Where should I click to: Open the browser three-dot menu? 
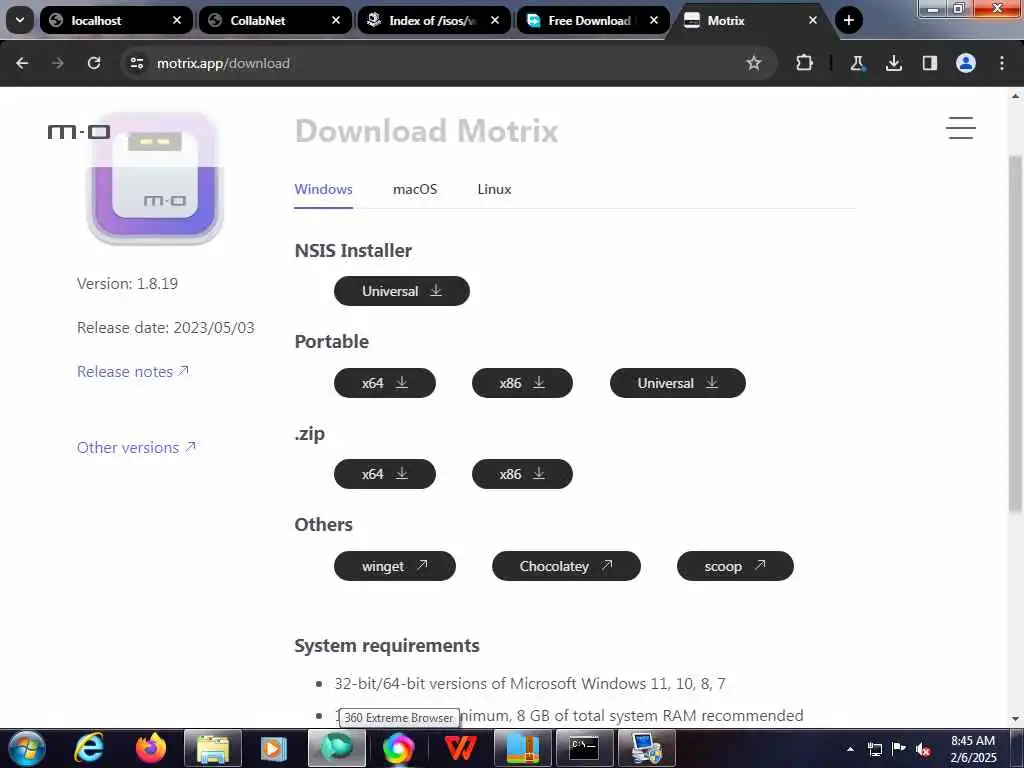click(x=1002, y=63)
